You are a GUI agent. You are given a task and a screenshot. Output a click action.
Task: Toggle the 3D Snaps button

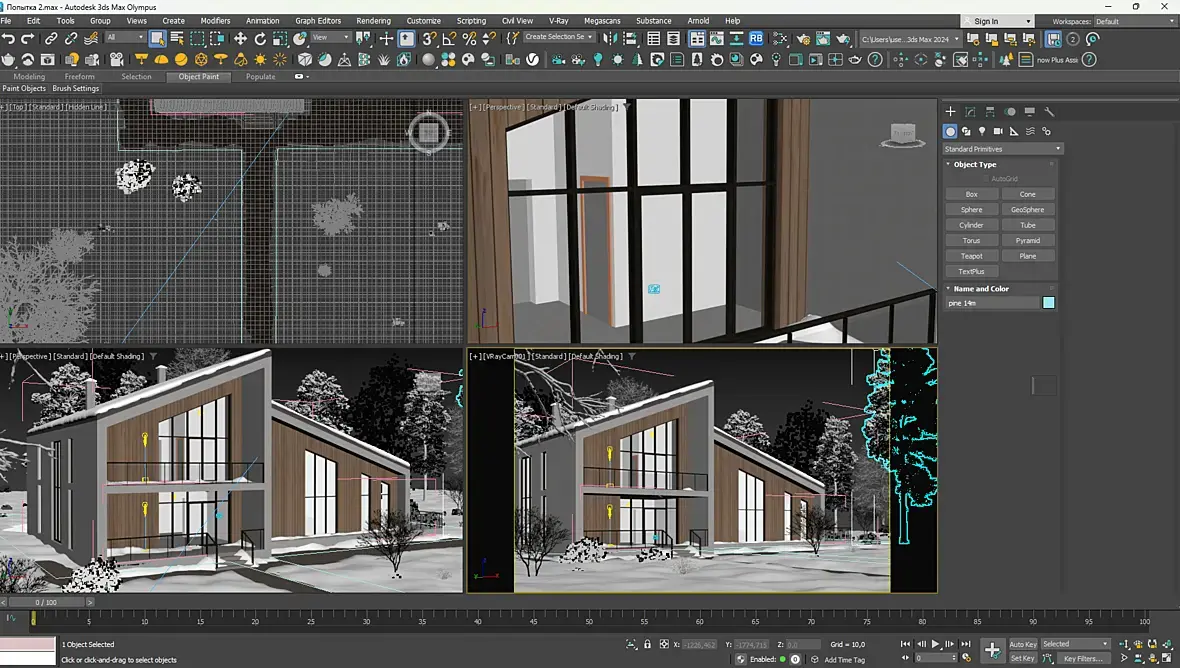coord(430,38)
